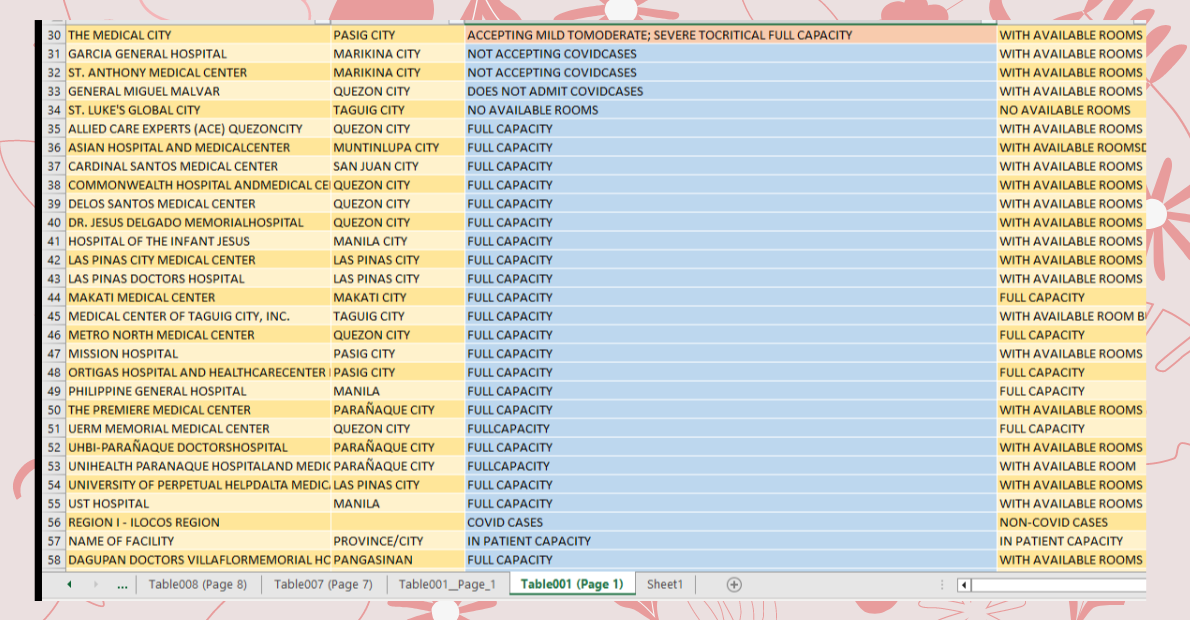Switch to Table001__Page_1 sheet tab
This screenshot has width=1190, height=620.
(447, 584)
